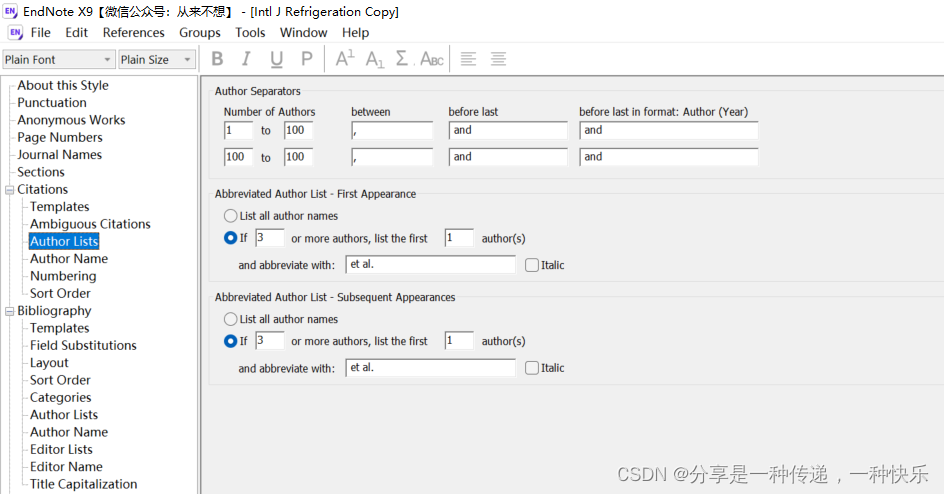Open Sort Order under Citations
This screenshot has width=944, height=494.
coord(60,294)
